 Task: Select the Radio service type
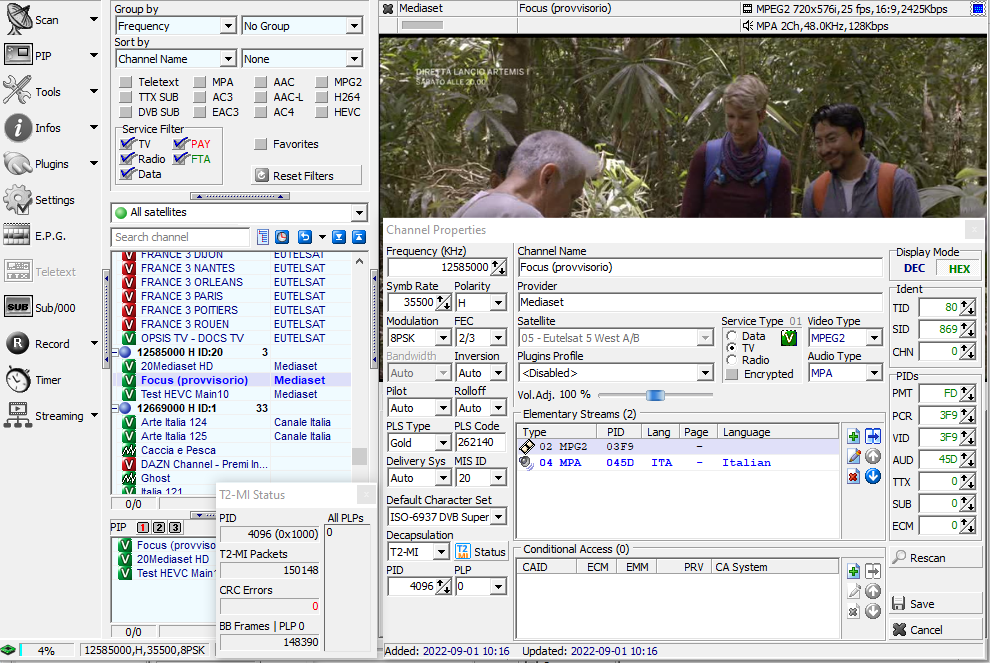[x=732, y=360]
